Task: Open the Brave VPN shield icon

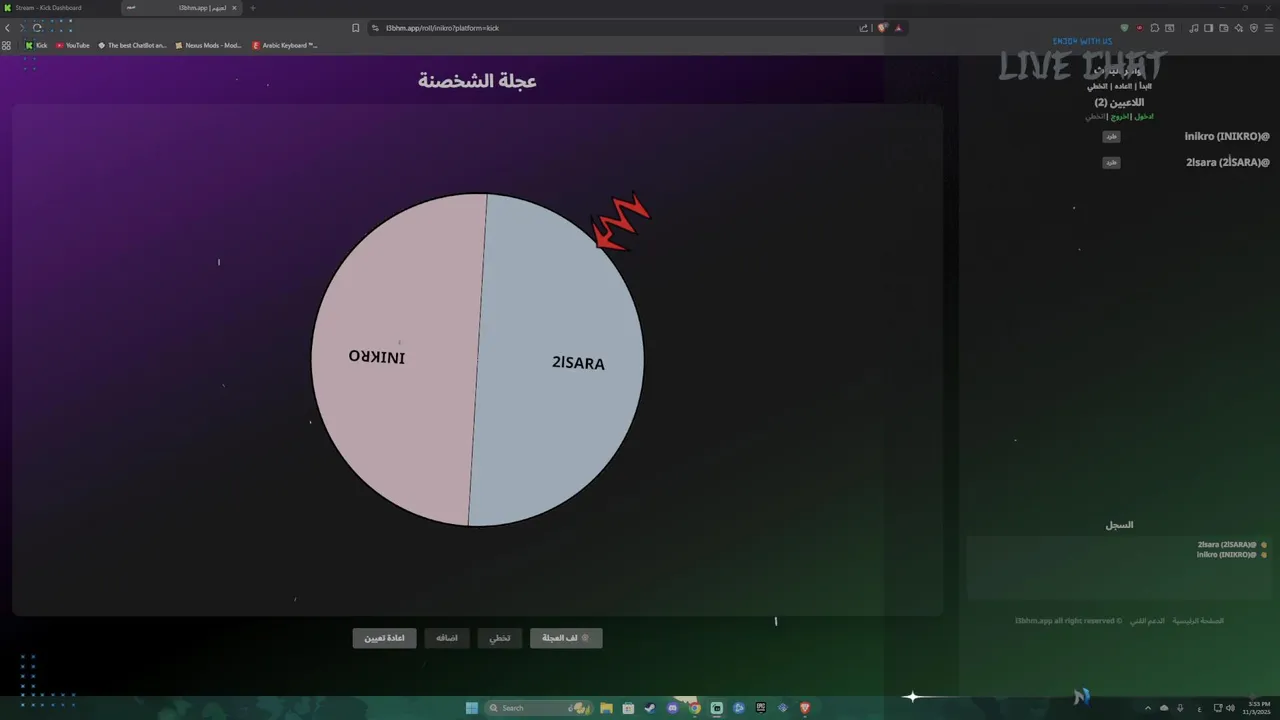Action: 1254,28
